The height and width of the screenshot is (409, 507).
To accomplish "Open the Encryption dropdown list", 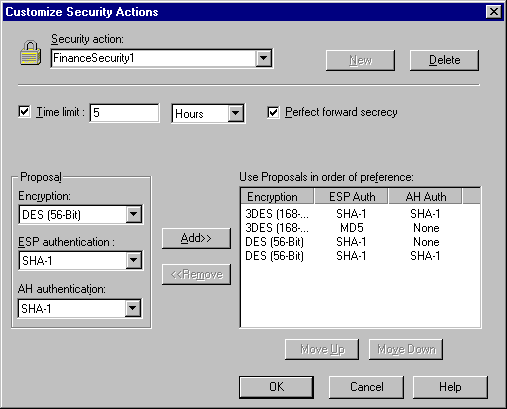I will point(134,214).
